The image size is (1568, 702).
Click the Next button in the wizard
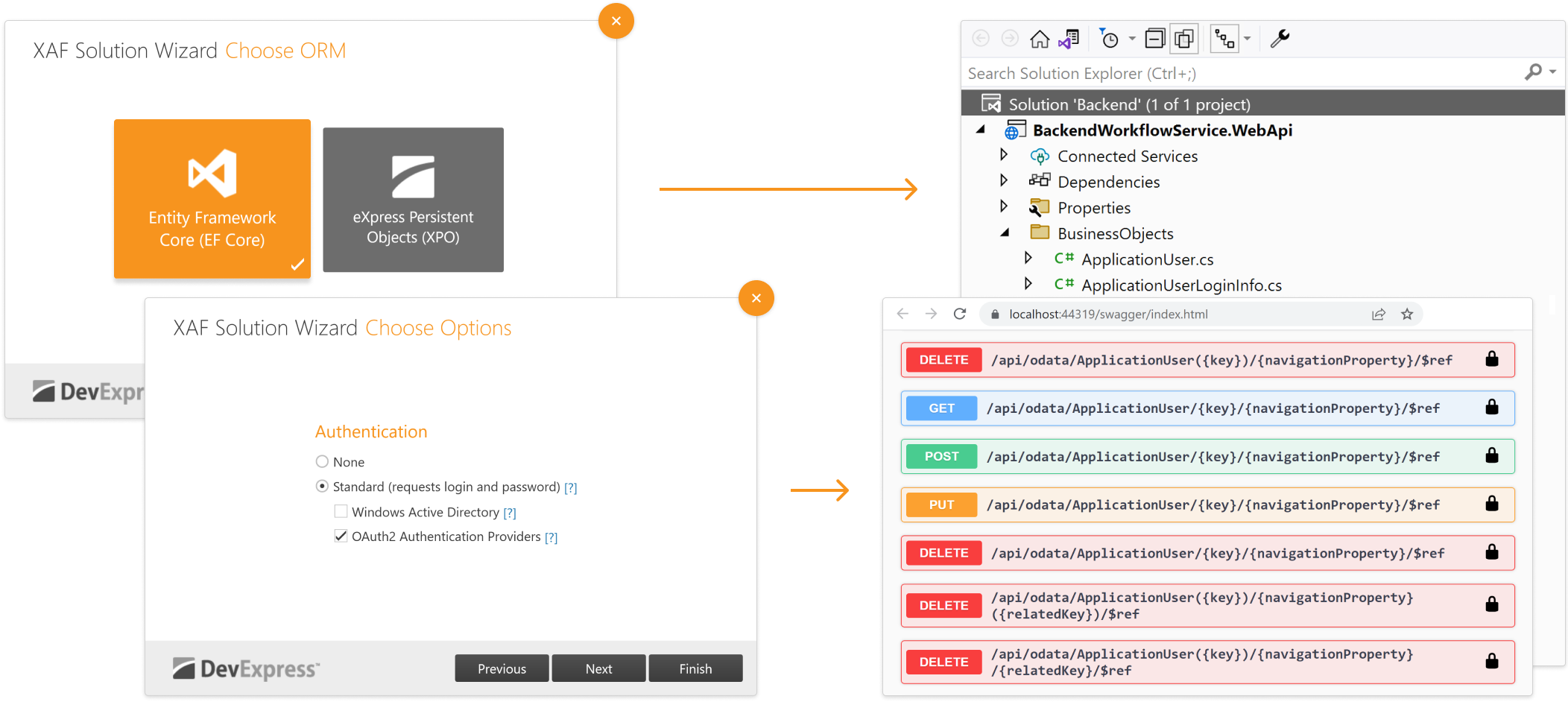pyautogui.click(x=598, y=668)
